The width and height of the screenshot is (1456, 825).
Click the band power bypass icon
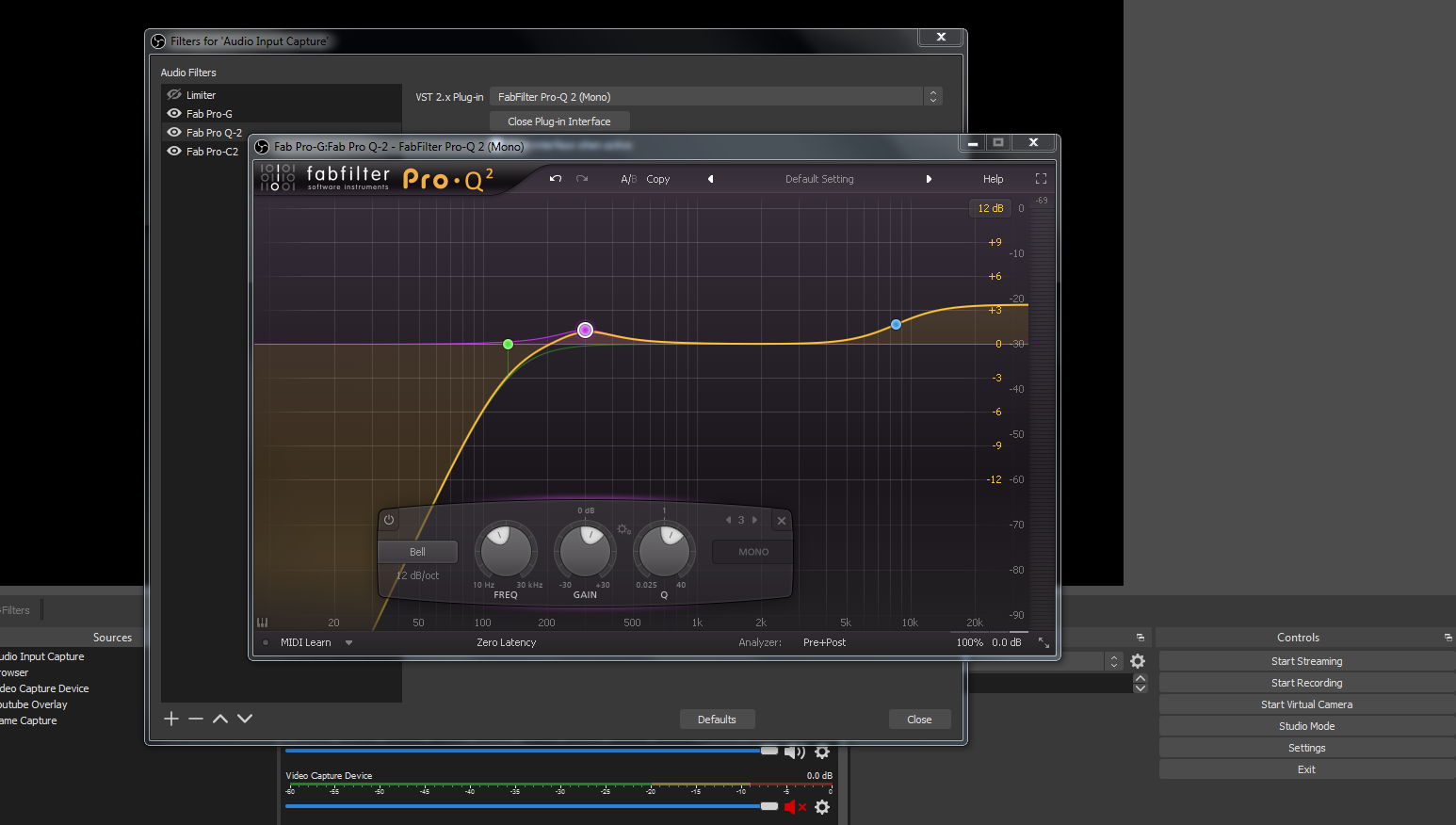[389, 520]
